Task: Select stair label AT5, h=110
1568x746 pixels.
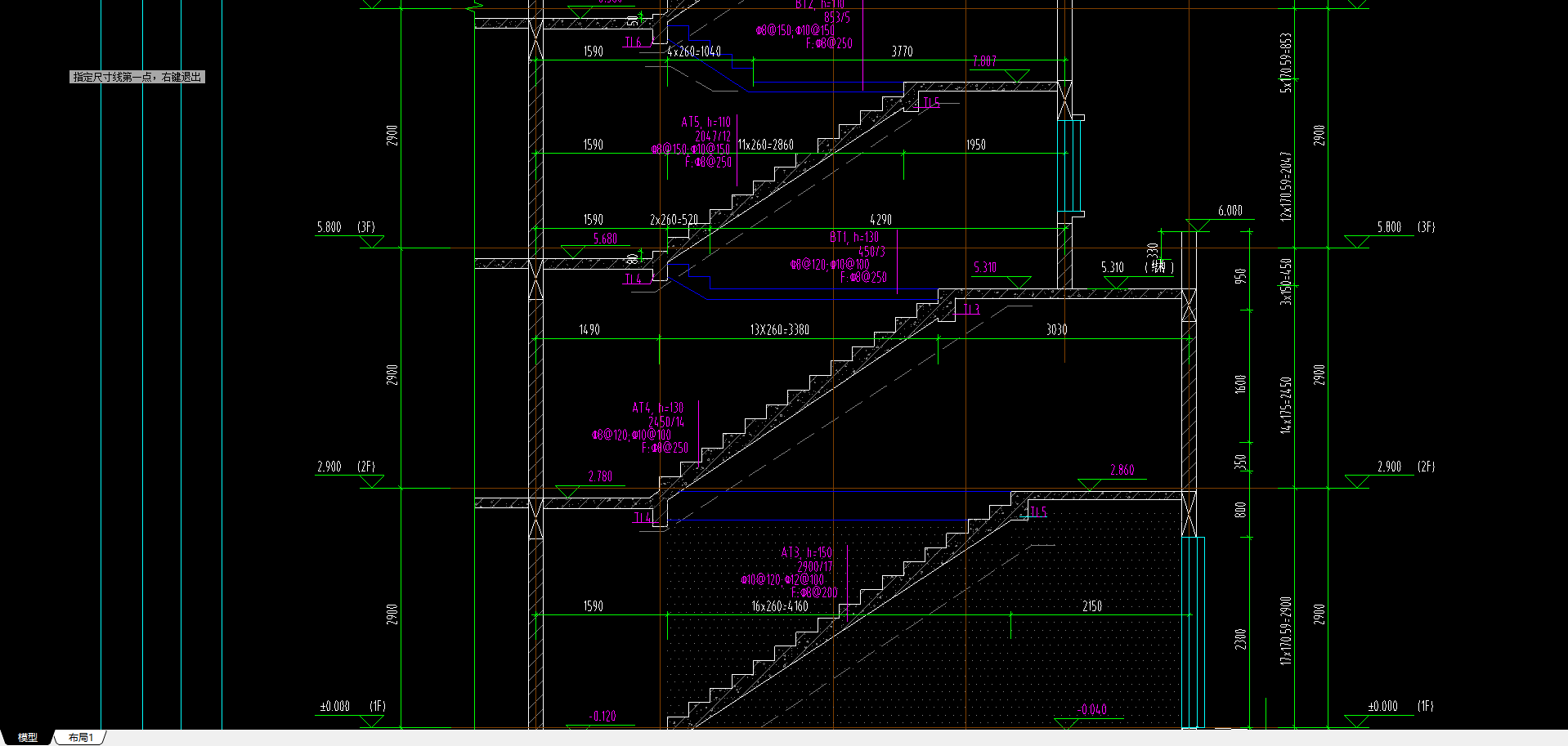Action: tap(706, 122)
